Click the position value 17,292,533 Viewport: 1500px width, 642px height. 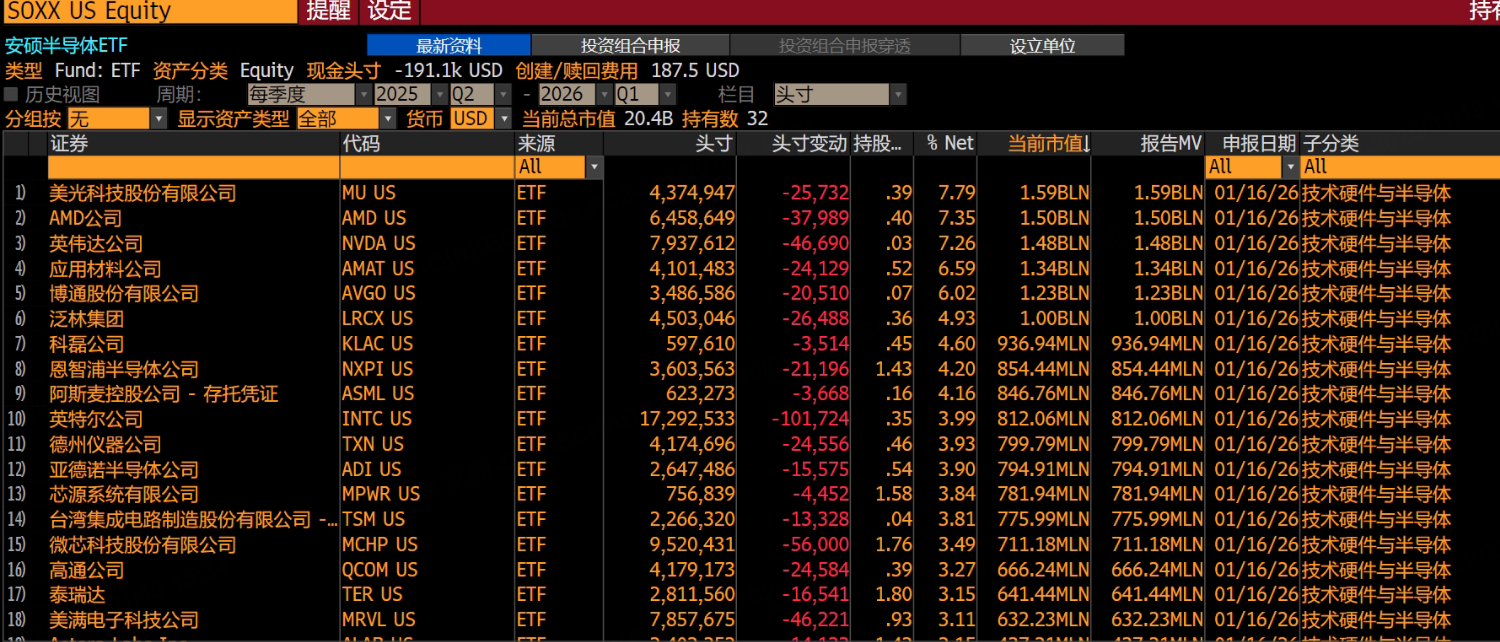(x=687, y=419)
